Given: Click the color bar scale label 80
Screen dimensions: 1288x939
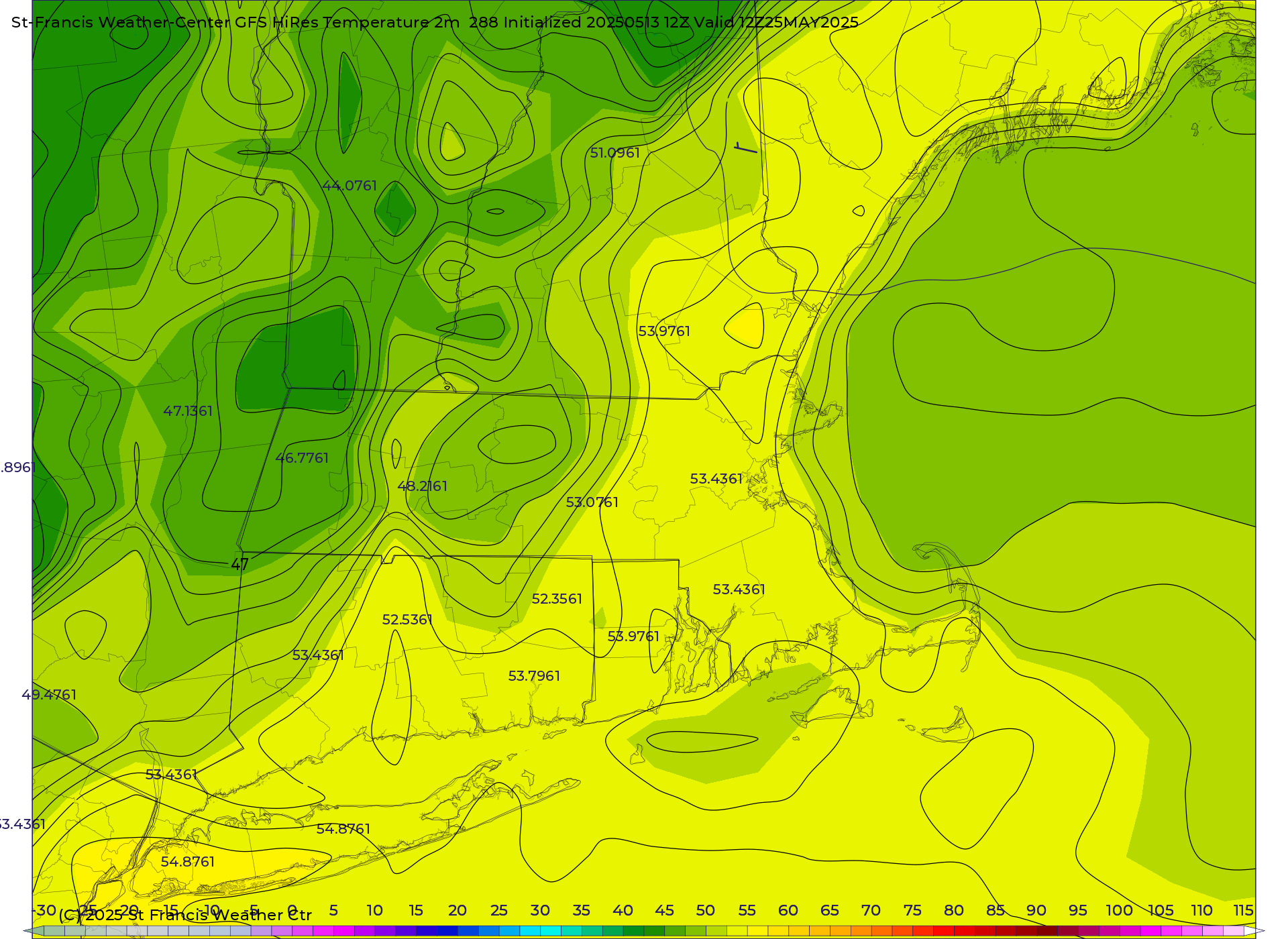Looking at the screenshot, I should tap(954, 910).
